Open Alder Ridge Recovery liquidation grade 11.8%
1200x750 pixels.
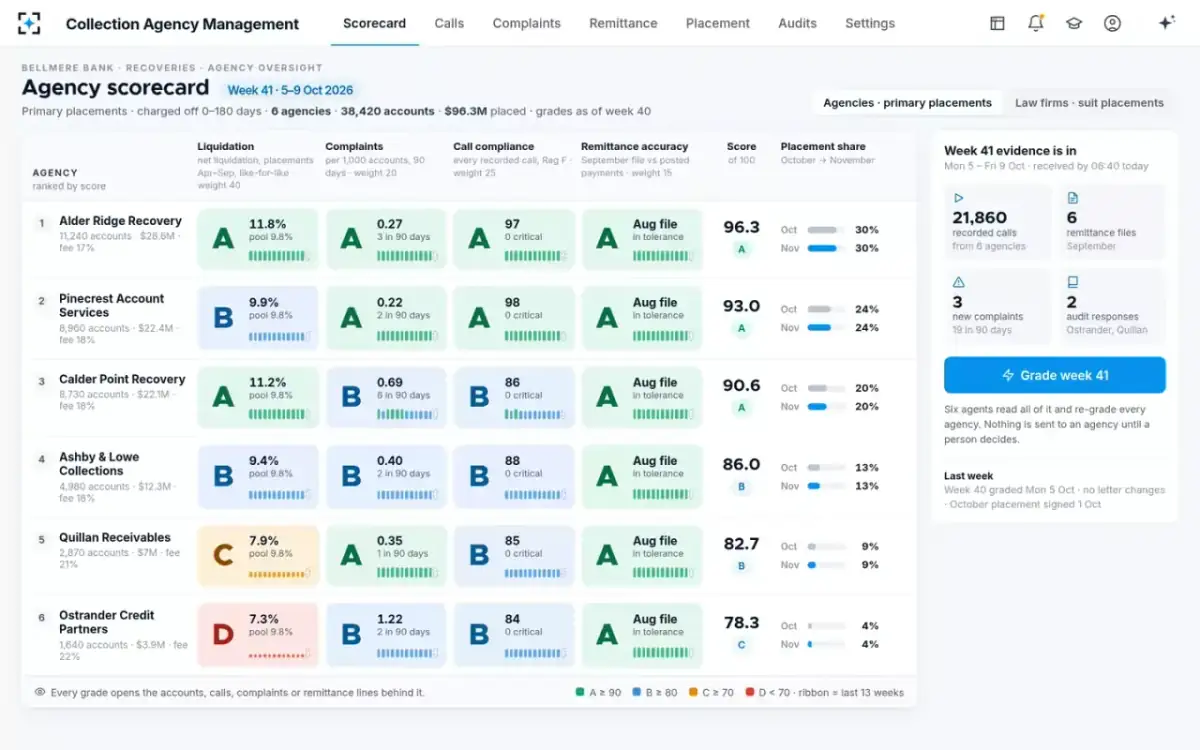pos(258,239)
